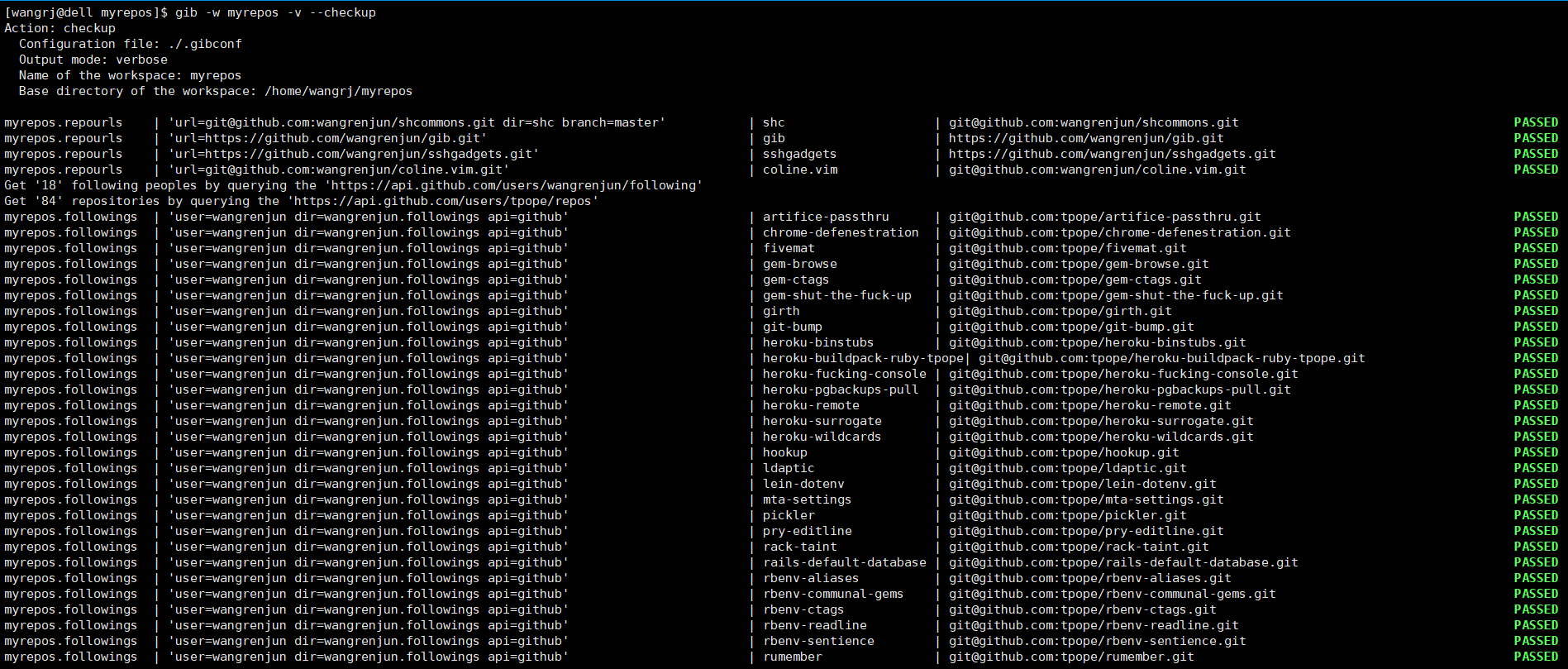Click the 'heroku-wildcards' repo name
Image resolution: width=1568 pixels, height=669 pixels.
coord(822,437)
